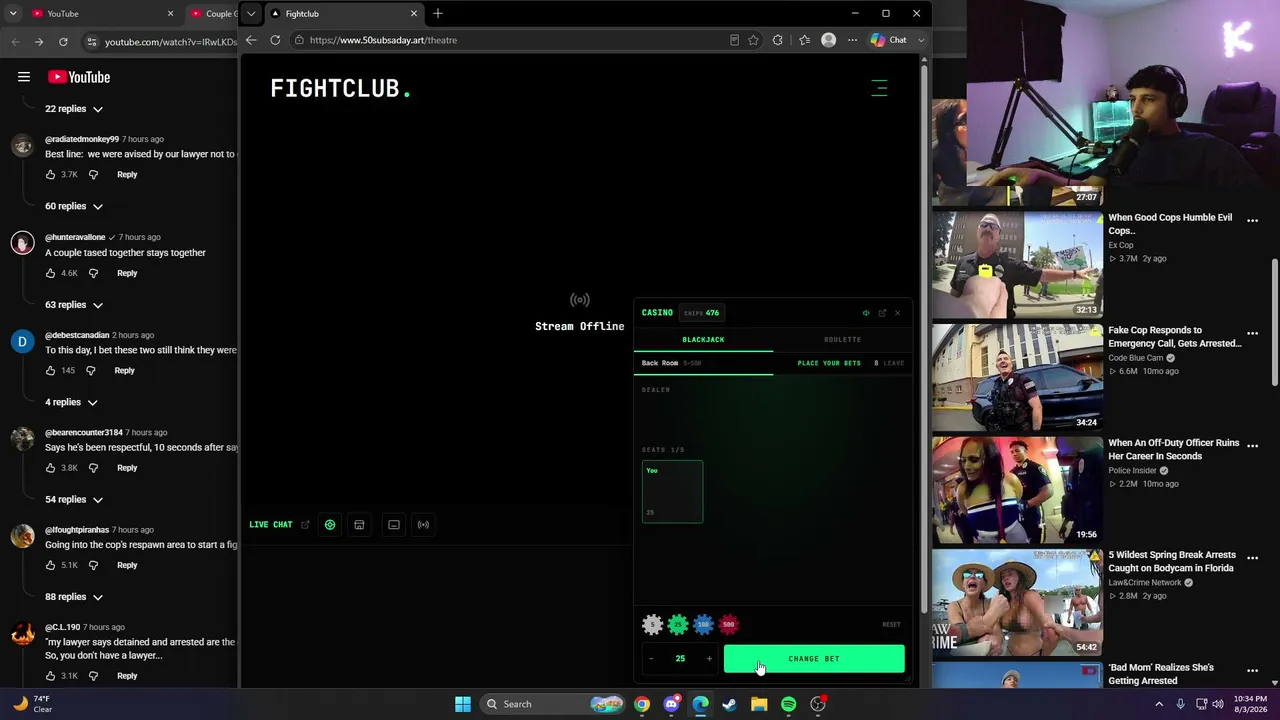Open the browser settings ellipsis menu

pos(852,40)
